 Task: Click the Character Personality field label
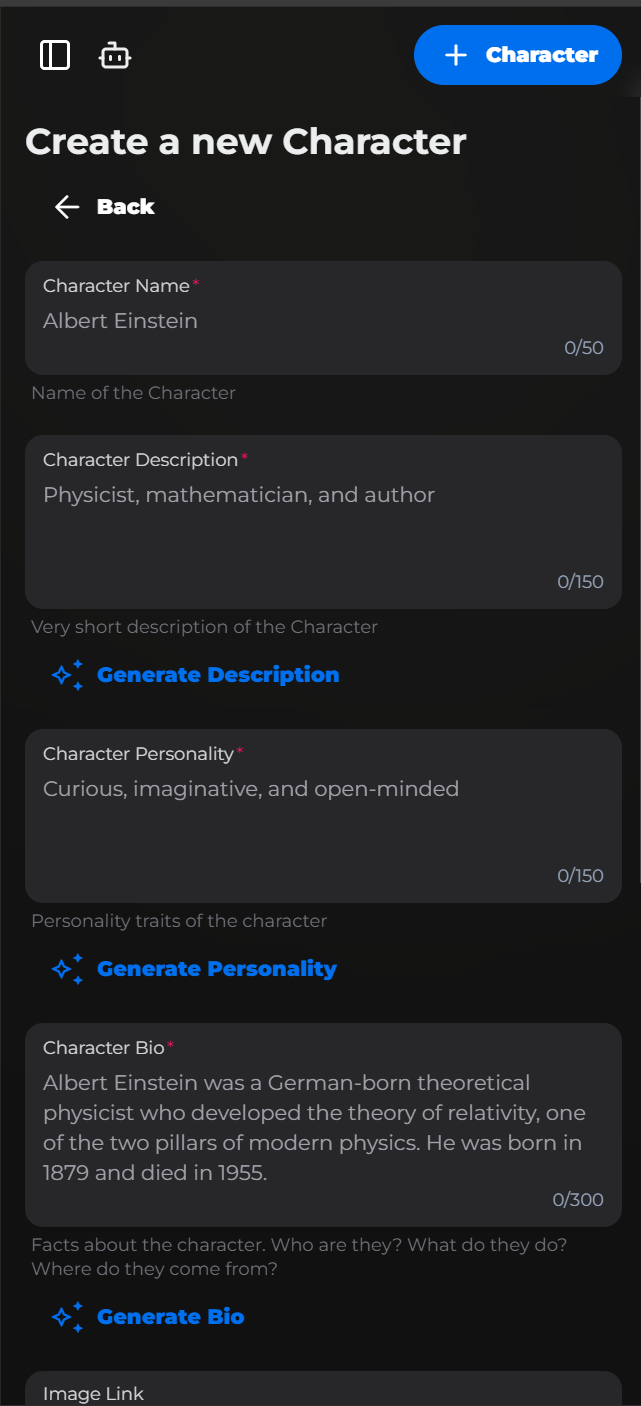(138, 754)
